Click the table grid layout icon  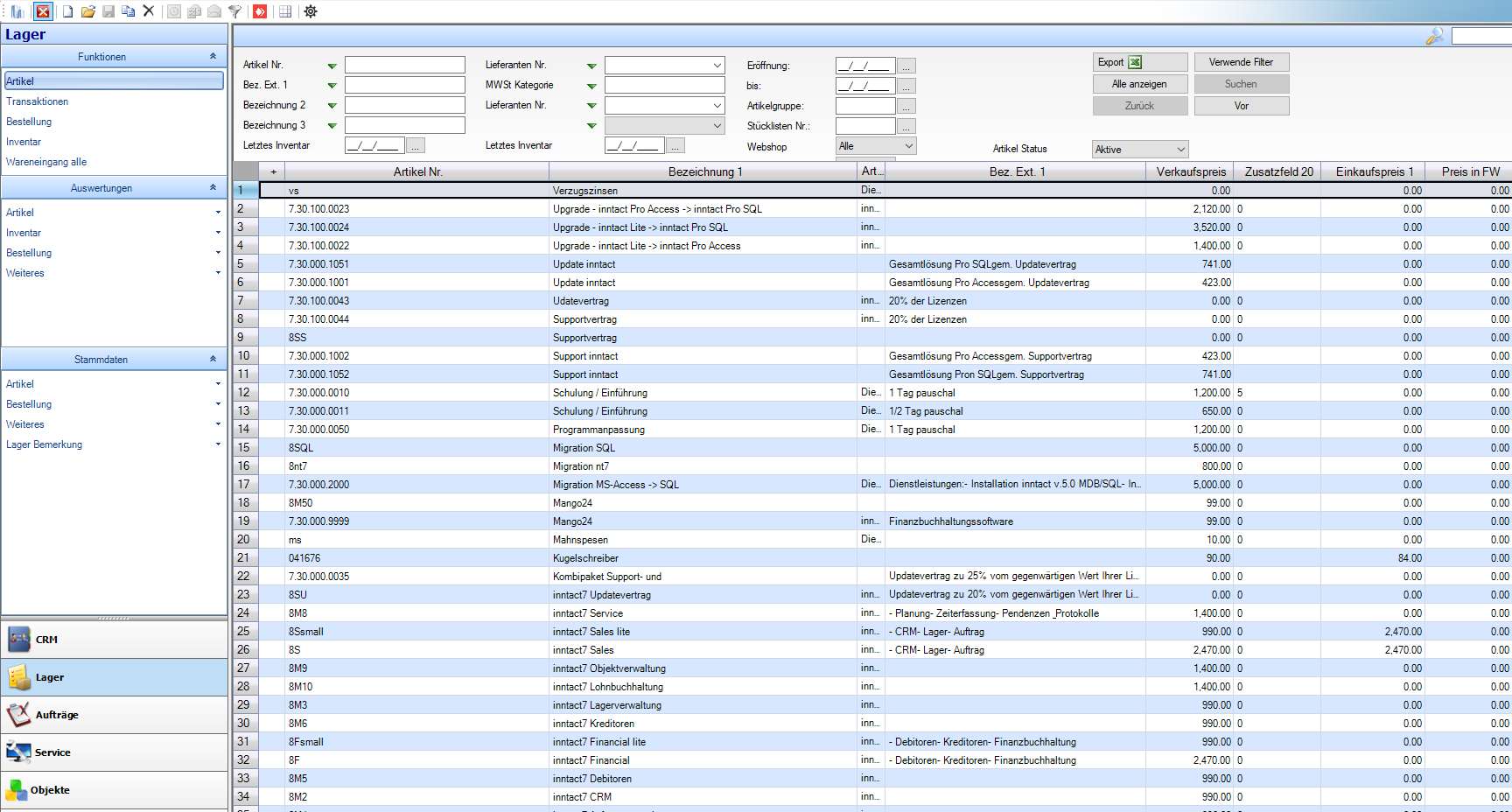click(x=285, y=11)
